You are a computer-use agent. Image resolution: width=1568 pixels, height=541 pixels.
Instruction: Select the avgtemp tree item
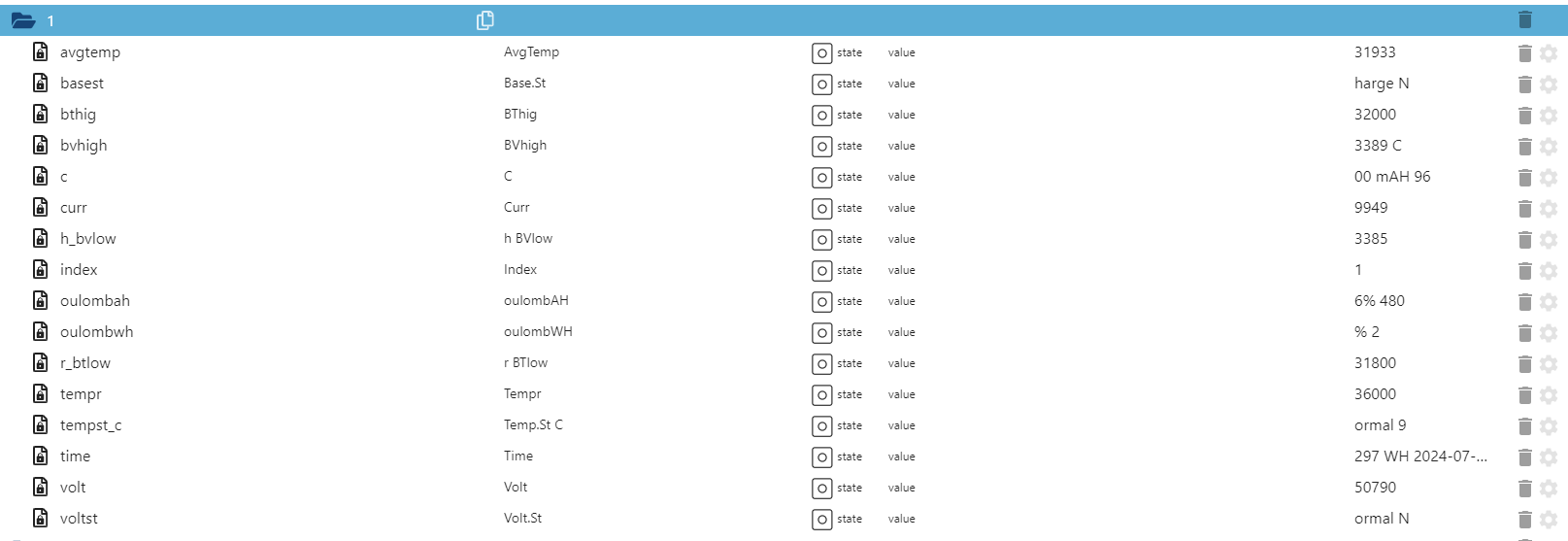click(x=90, y=52)
